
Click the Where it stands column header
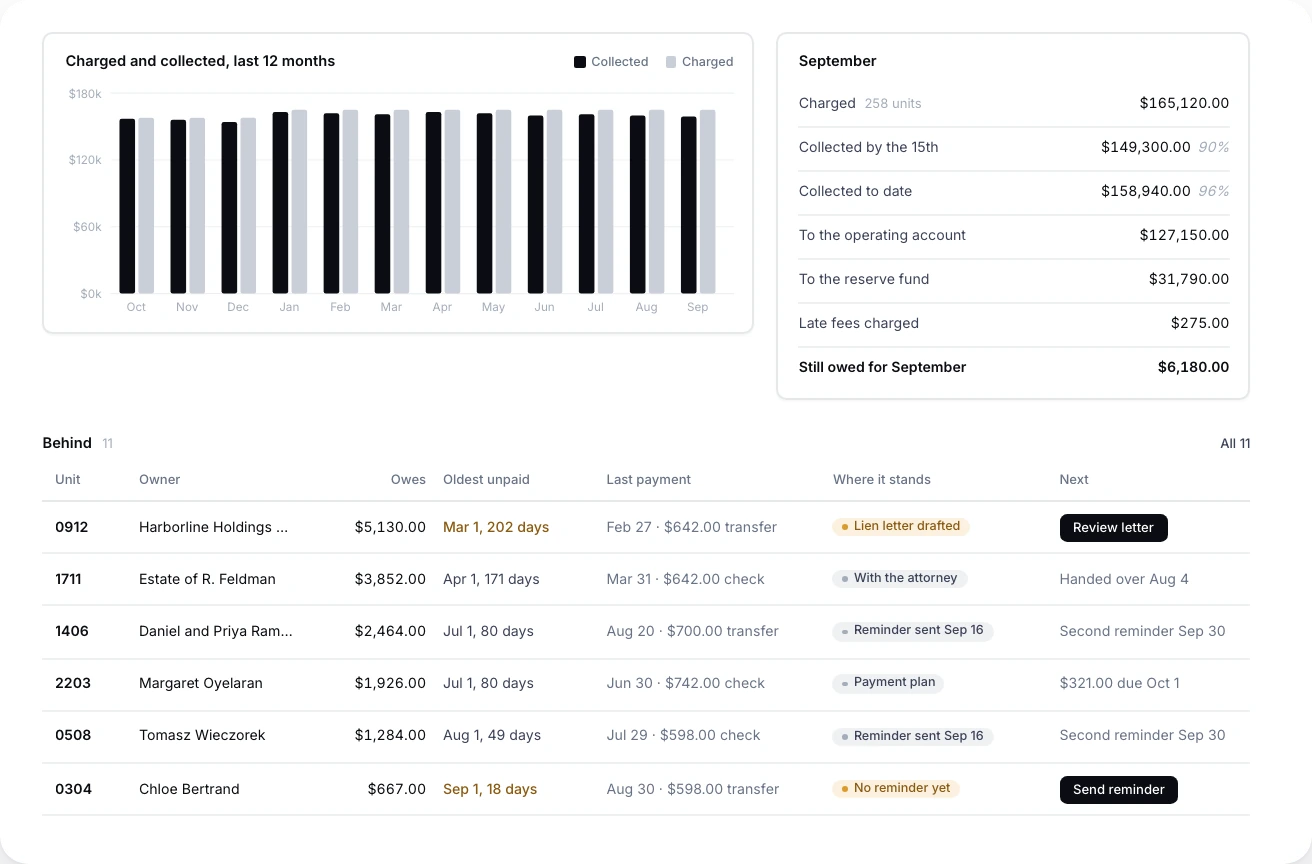(x=881, y=479)
